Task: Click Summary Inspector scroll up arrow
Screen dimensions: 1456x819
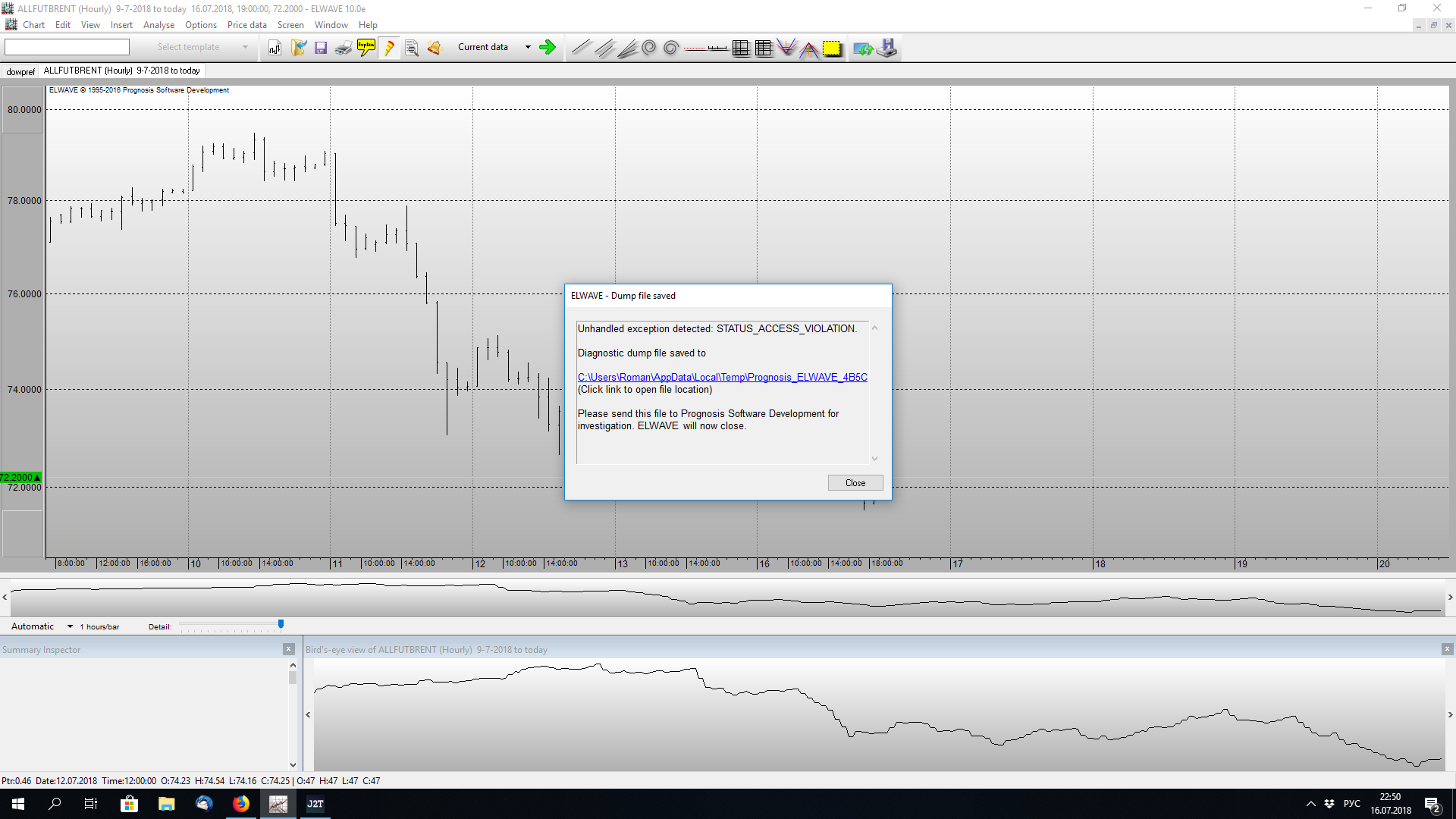Action: [293, 665]
